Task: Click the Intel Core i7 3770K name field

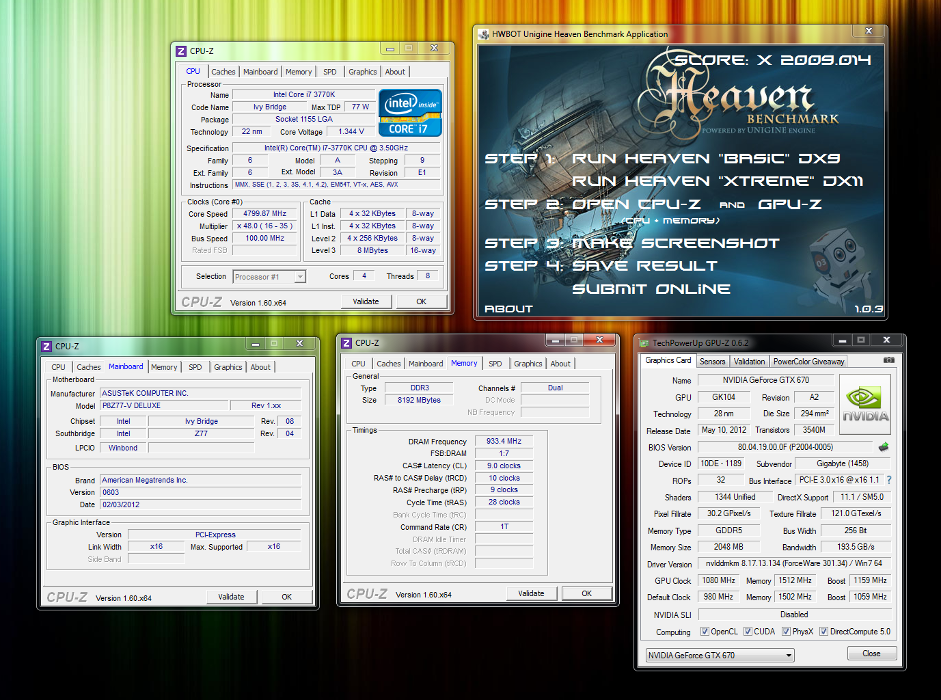Action: coord(304,95)
